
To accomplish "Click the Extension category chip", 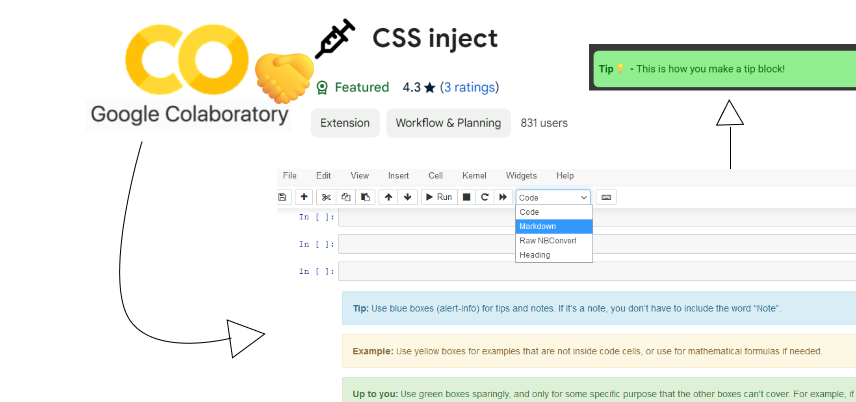I will (345, 123).
